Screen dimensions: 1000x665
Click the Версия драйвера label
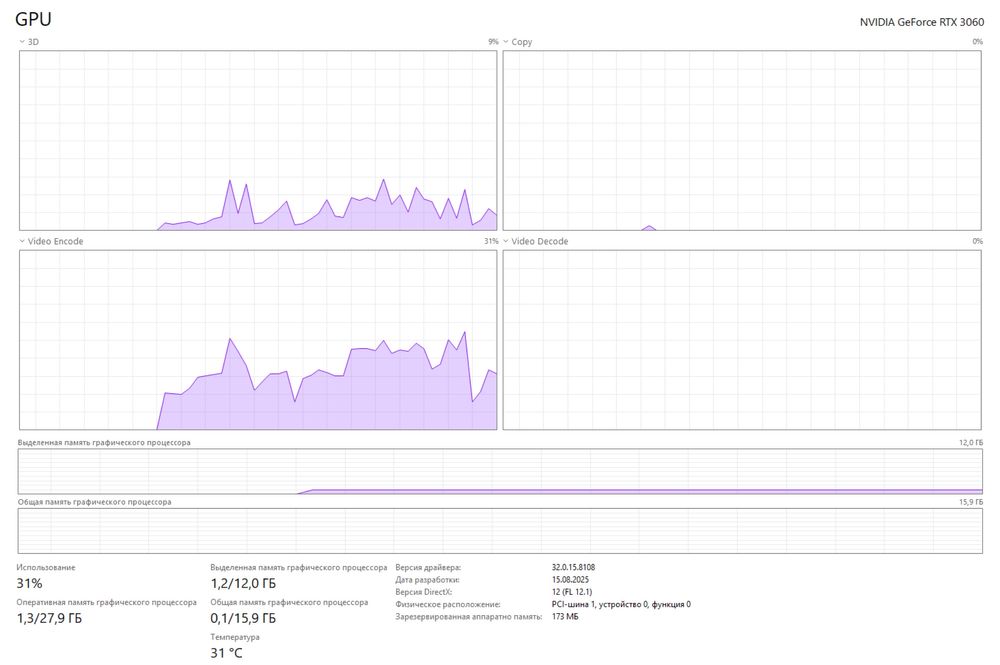[428, 567]
